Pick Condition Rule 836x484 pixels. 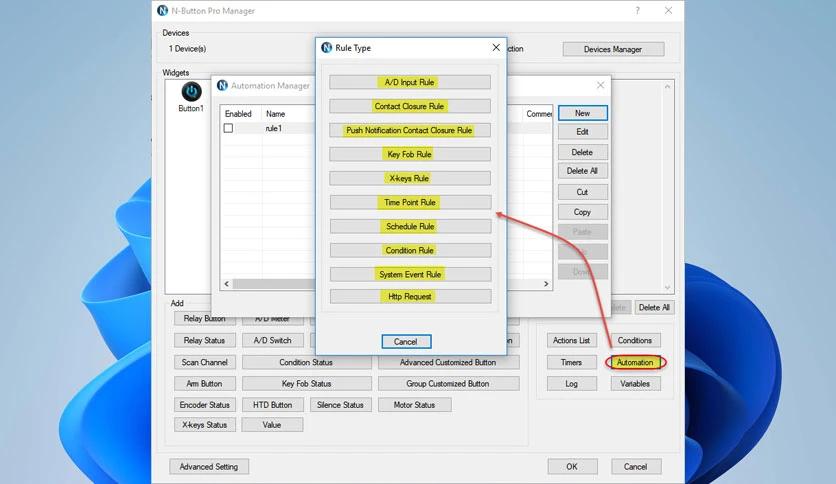click(410, 250)
